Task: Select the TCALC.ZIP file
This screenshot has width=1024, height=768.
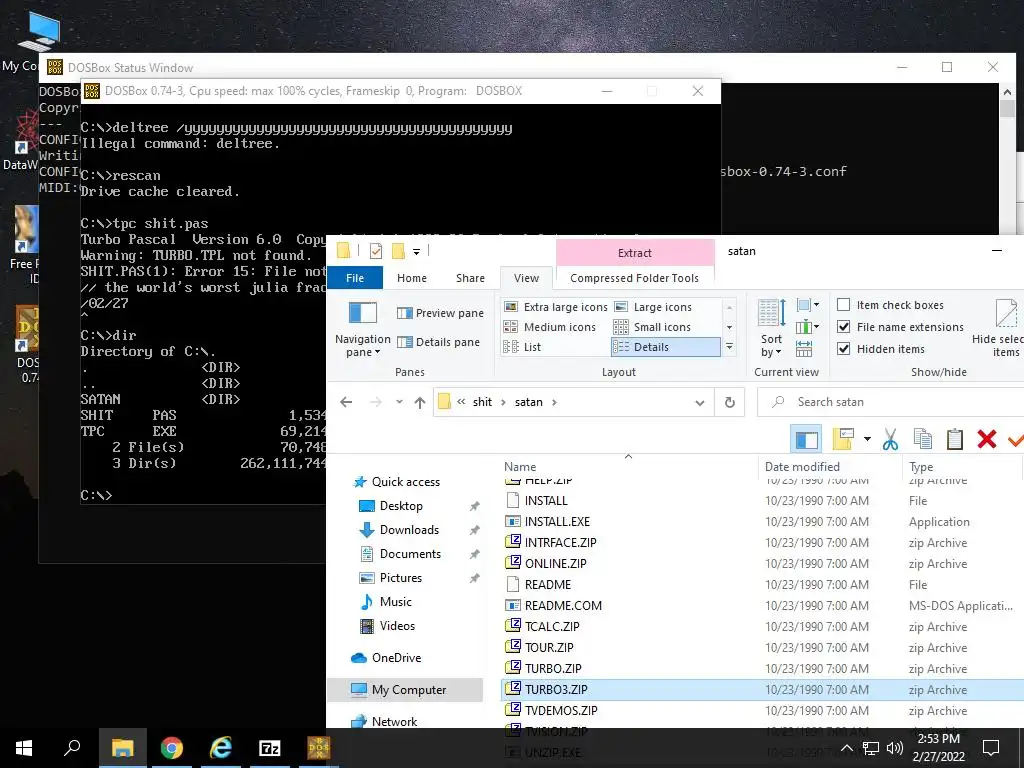Action: pos(552,626)
